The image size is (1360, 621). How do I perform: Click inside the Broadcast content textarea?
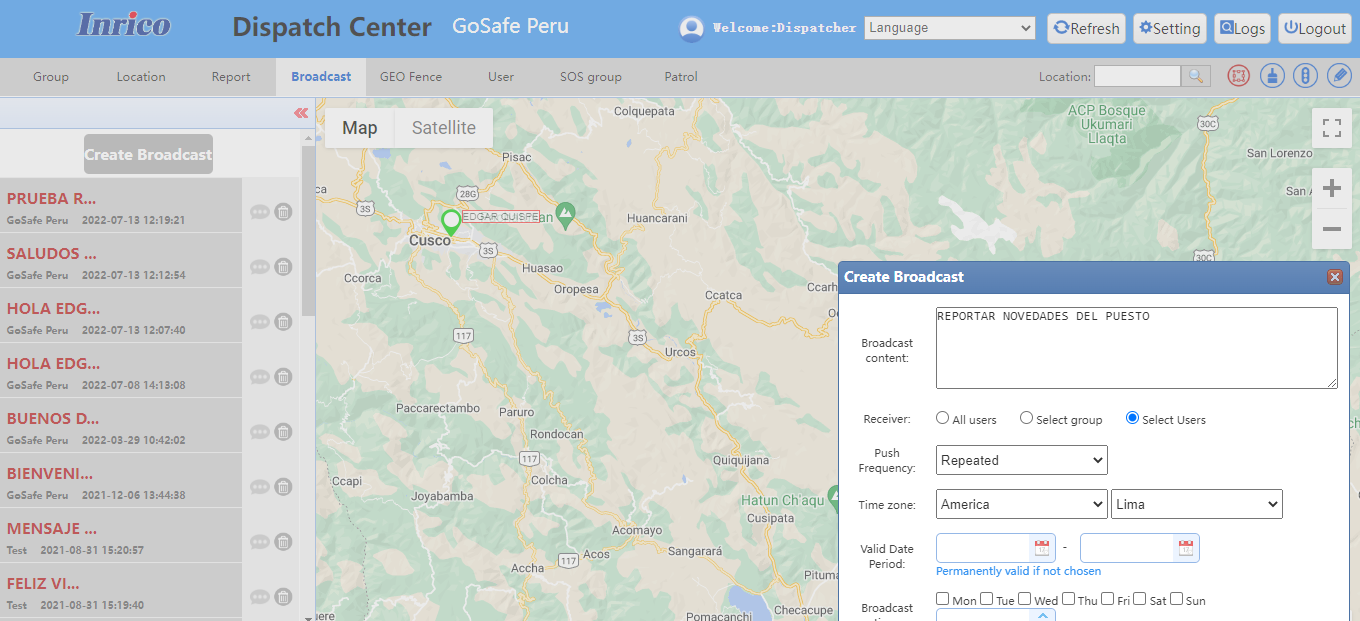1137,348
